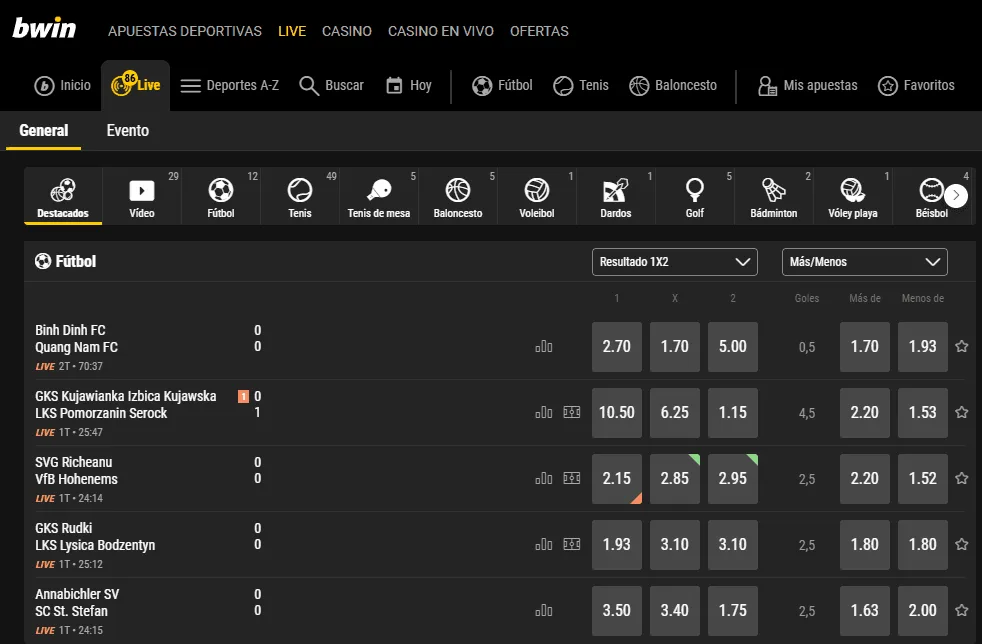Screen dimensions: 982x644
Task: Open the Más/Menos market dropdown
Action: (864, 262)
